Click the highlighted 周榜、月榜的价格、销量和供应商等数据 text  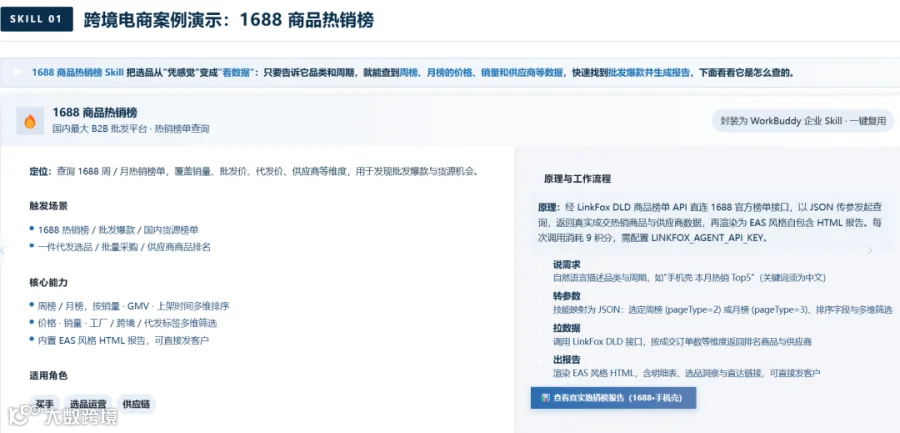[x=481, y=72]
